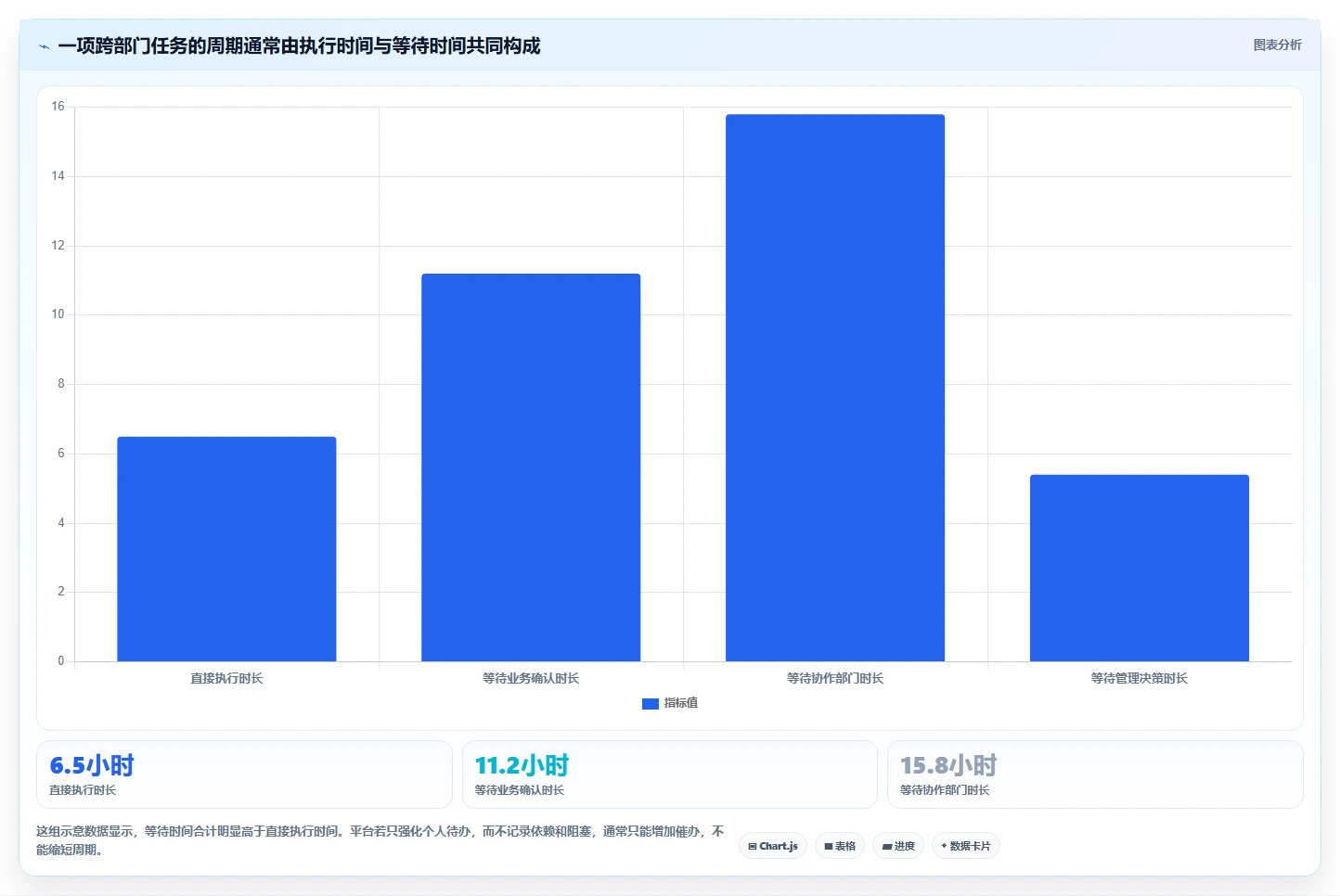The width and height of the screenshot is (1340, 896).
Task: Click the 等待协作部门时长 bar in chart
Action: [x=835, y=388]
